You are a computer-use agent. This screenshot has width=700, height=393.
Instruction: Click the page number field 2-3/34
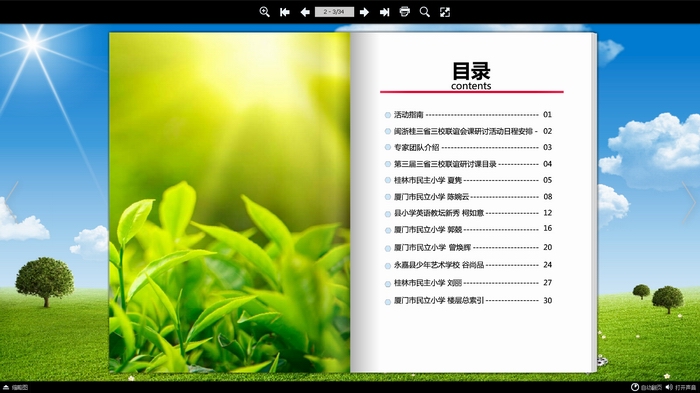tap(334, 12)
